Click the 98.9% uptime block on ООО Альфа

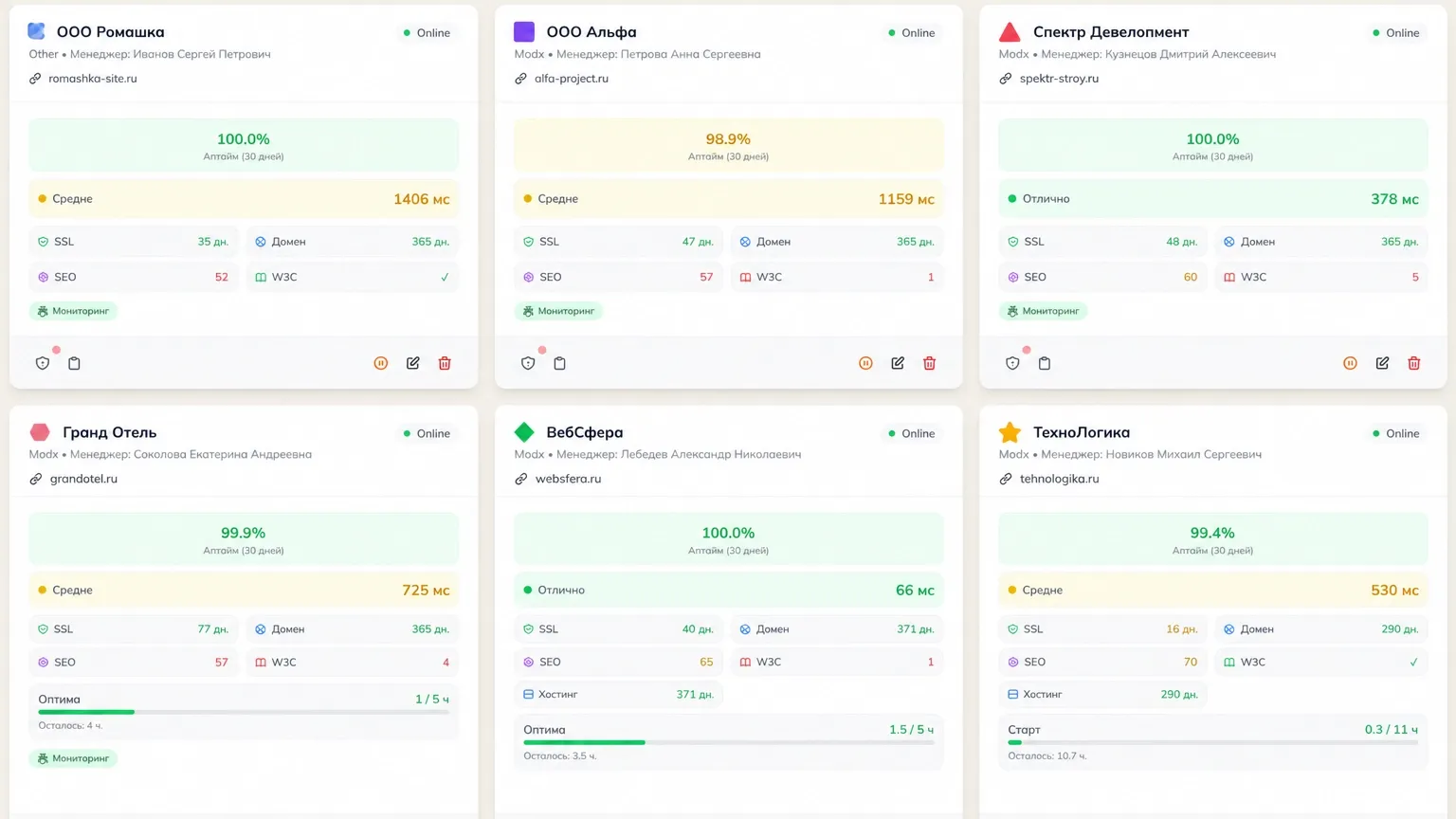[728, 146]
